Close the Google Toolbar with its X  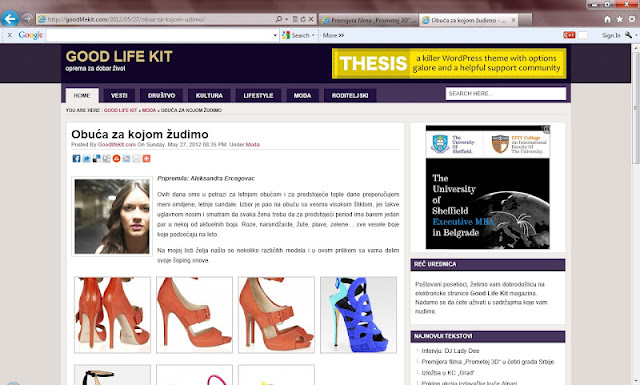point(10,35)
